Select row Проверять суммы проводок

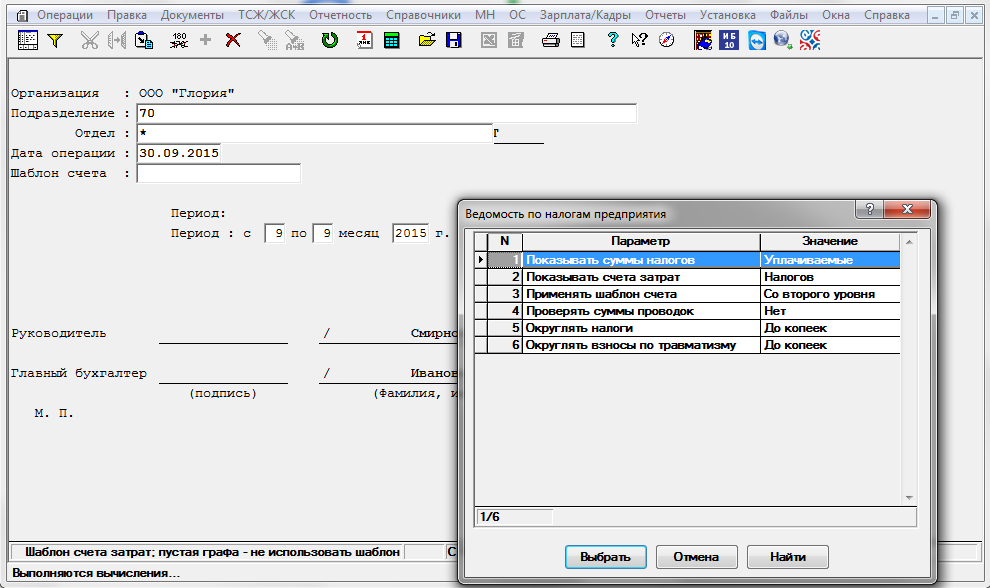[687, 311]
